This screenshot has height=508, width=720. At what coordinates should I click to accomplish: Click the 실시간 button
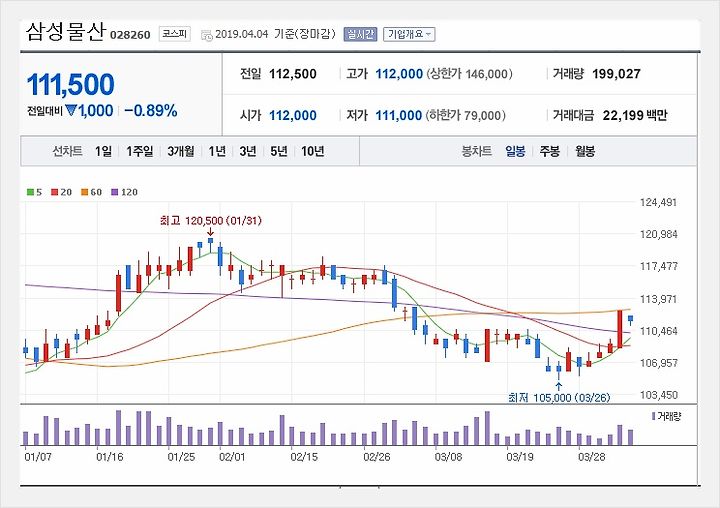360,34
